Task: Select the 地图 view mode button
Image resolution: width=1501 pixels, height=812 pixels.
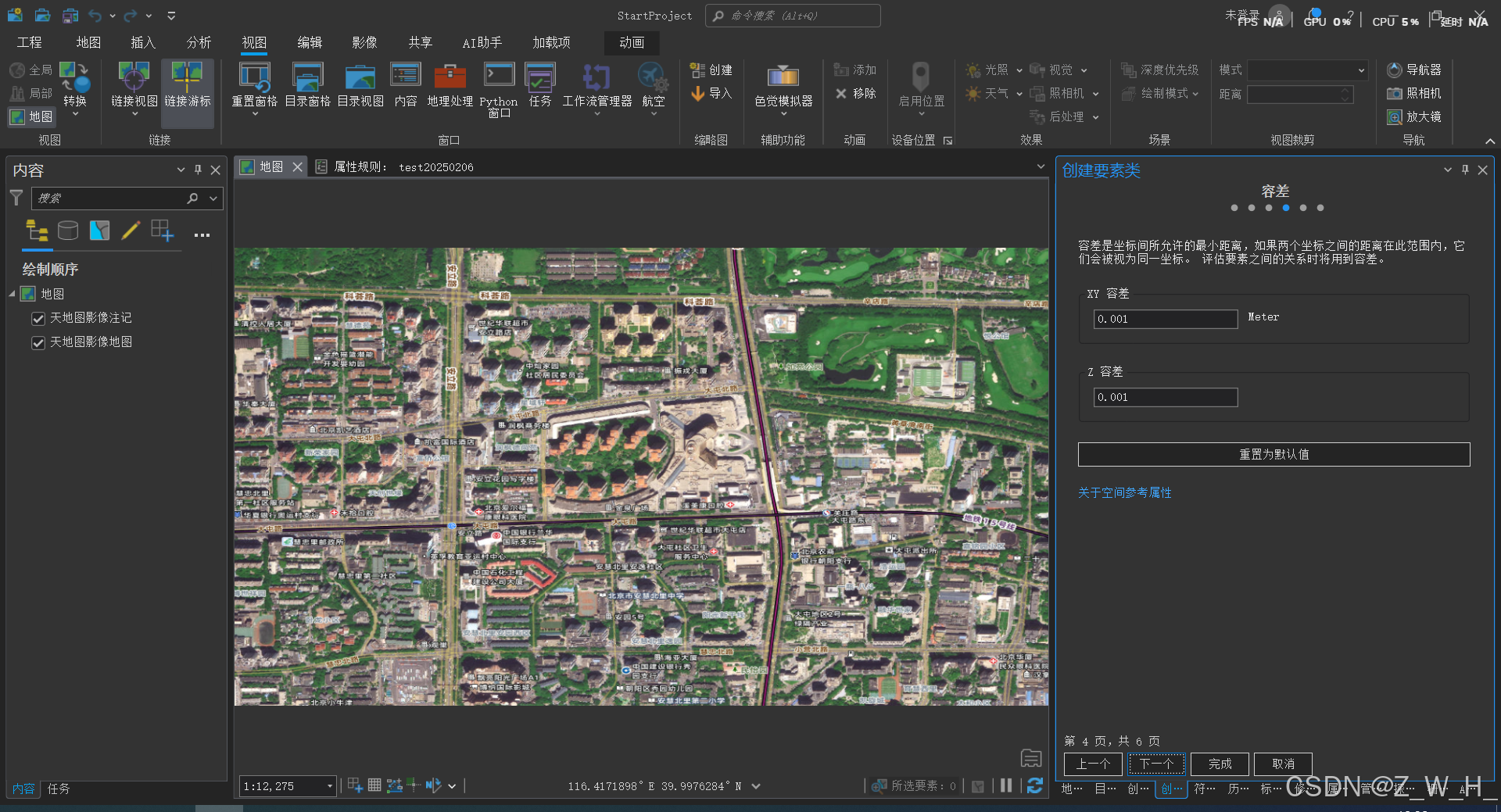Action: click(x=32, y=116)
